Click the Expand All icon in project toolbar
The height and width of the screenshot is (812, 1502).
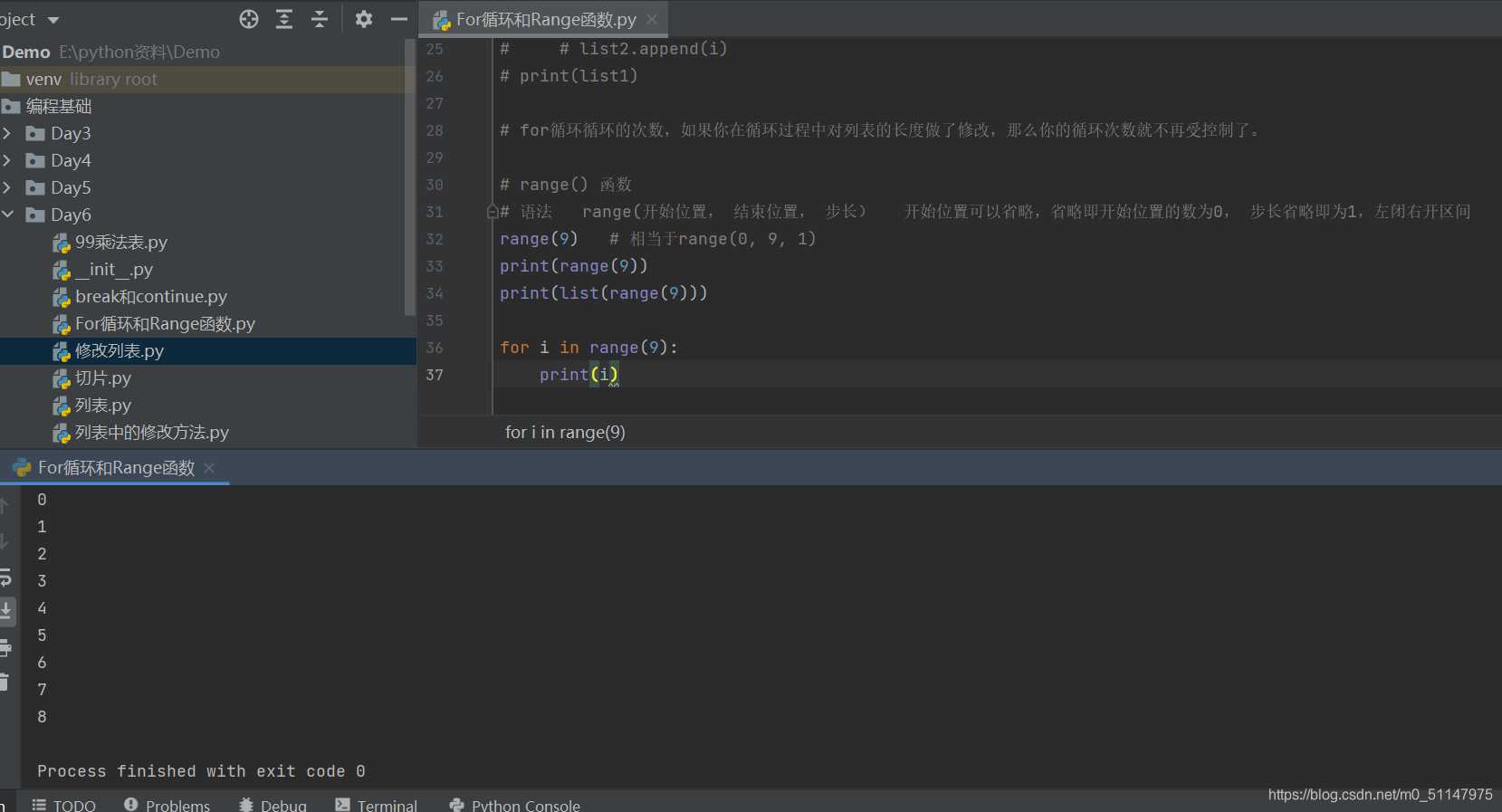tap(284, 19)
